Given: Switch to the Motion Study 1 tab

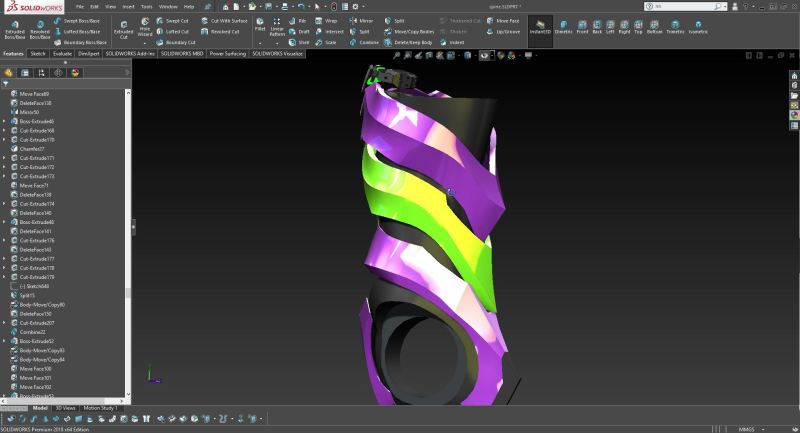Looking at the screenshot, I should 100,408.
